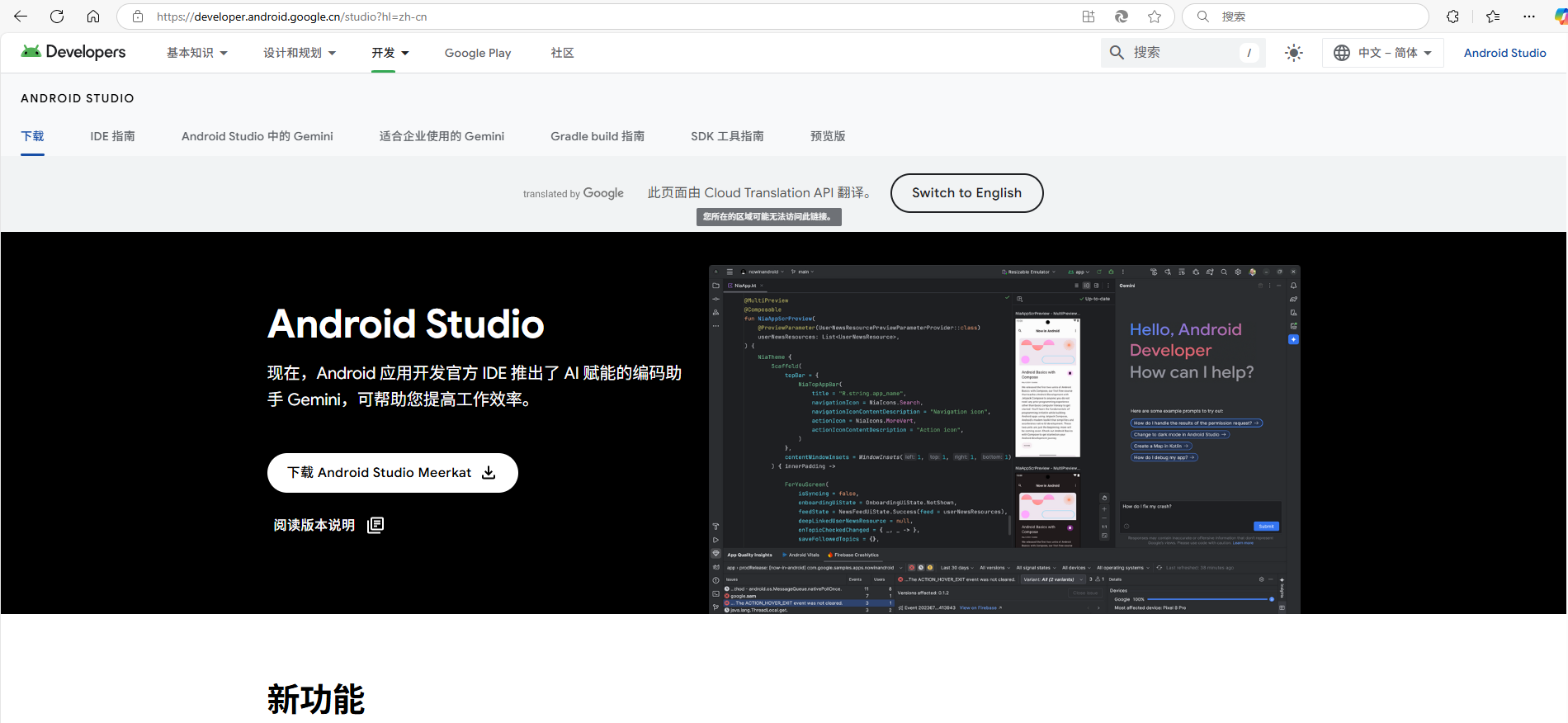Click the translated by Google label
The height and width of the screenshot is (723, 1568).
click(x=574, y=193)
